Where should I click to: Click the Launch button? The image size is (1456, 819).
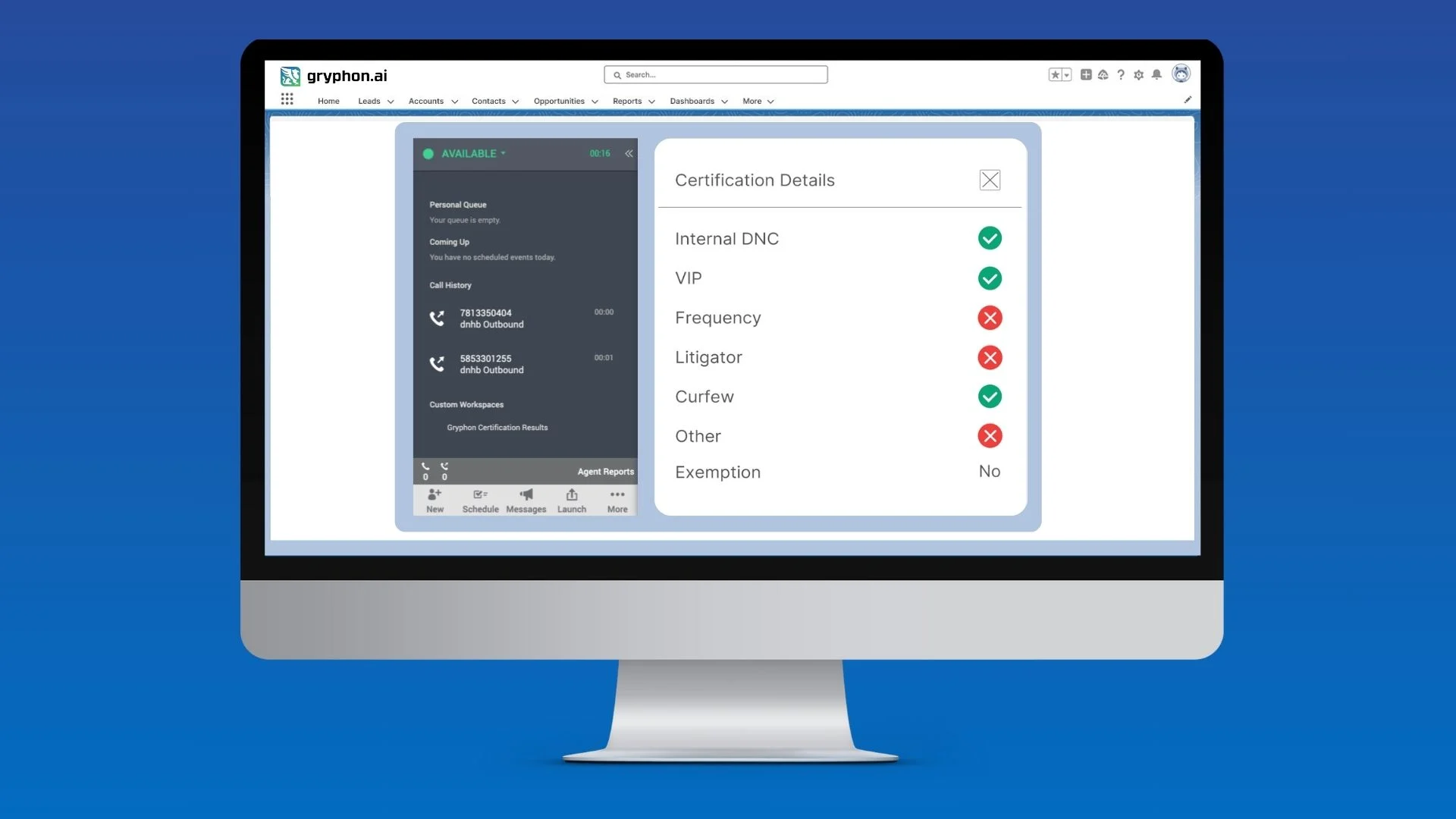(572, 500)
